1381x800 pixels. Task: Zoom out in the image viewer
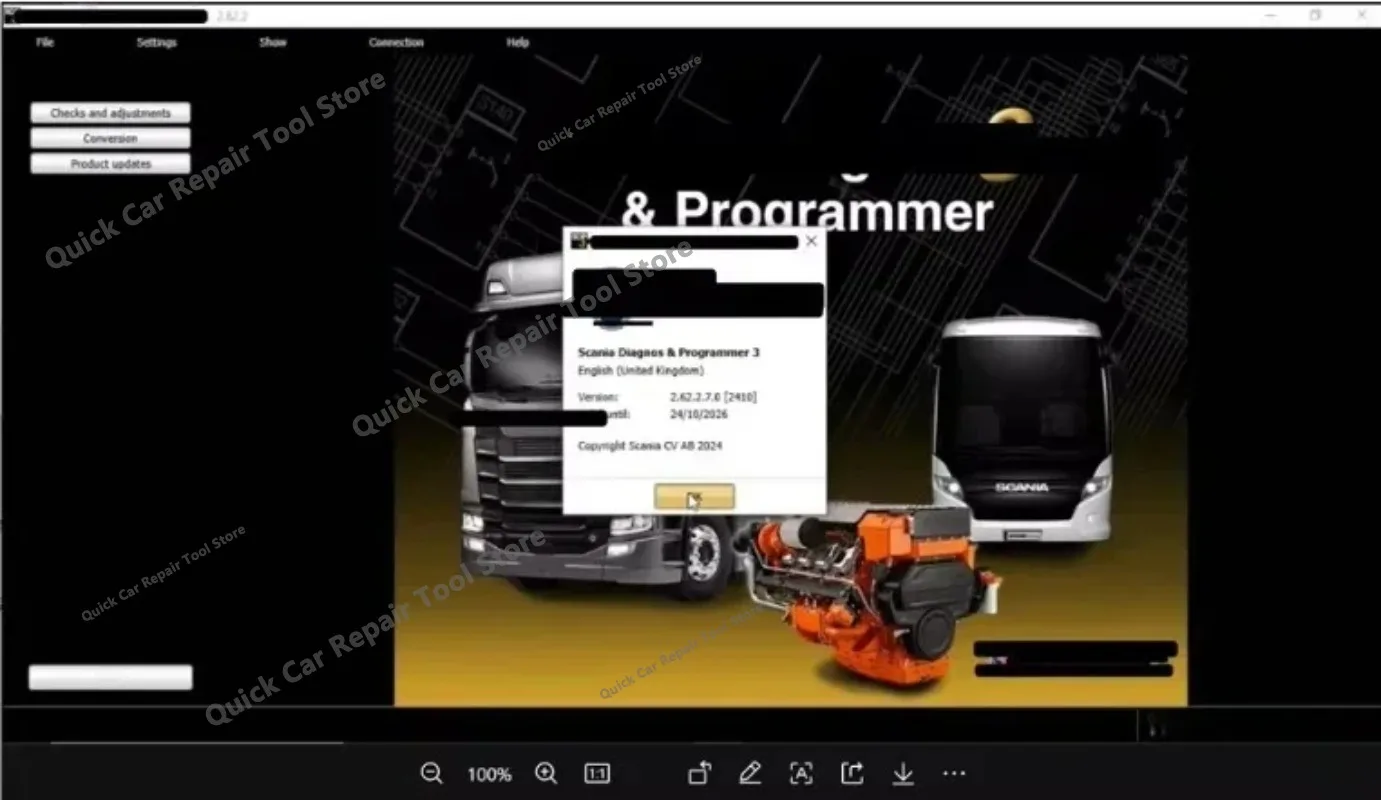[431, 773]
